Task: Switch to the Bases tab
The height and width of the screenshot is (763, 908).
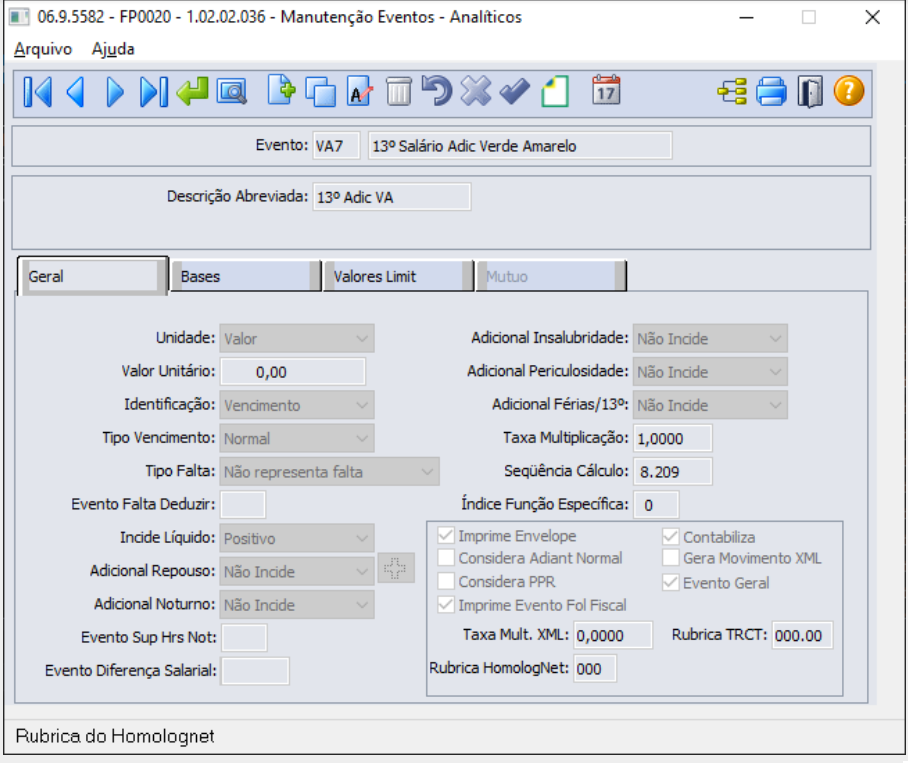Action: pos(246,276)
